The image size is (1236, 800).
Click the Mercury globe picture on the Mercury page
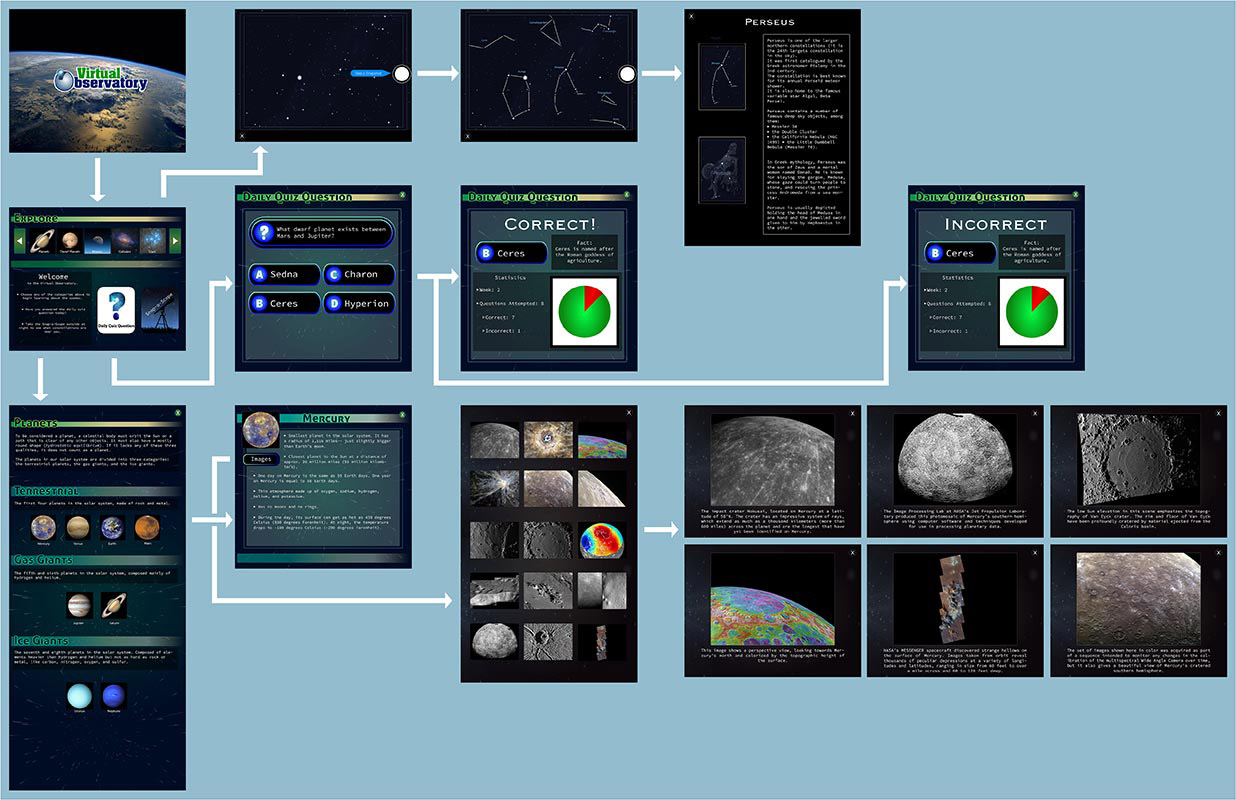point(259,430)
